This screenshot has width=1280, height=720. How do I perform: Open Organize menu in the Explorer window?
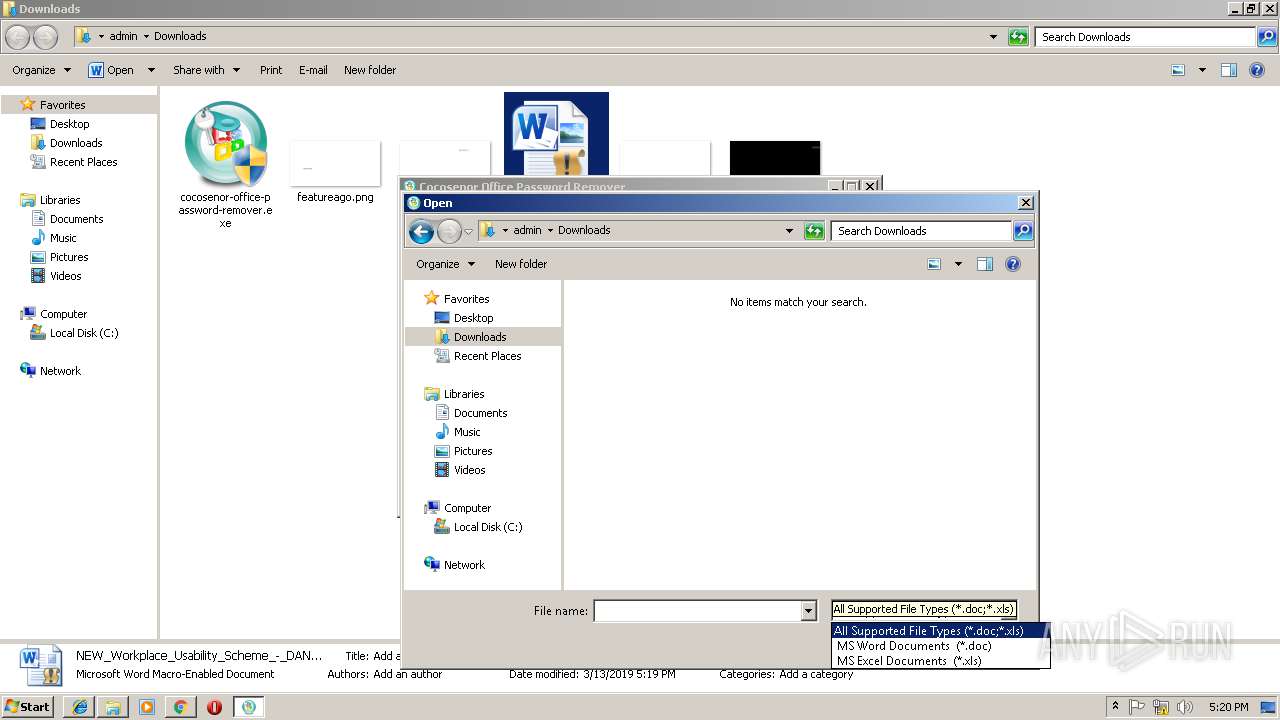pos(41,70)
